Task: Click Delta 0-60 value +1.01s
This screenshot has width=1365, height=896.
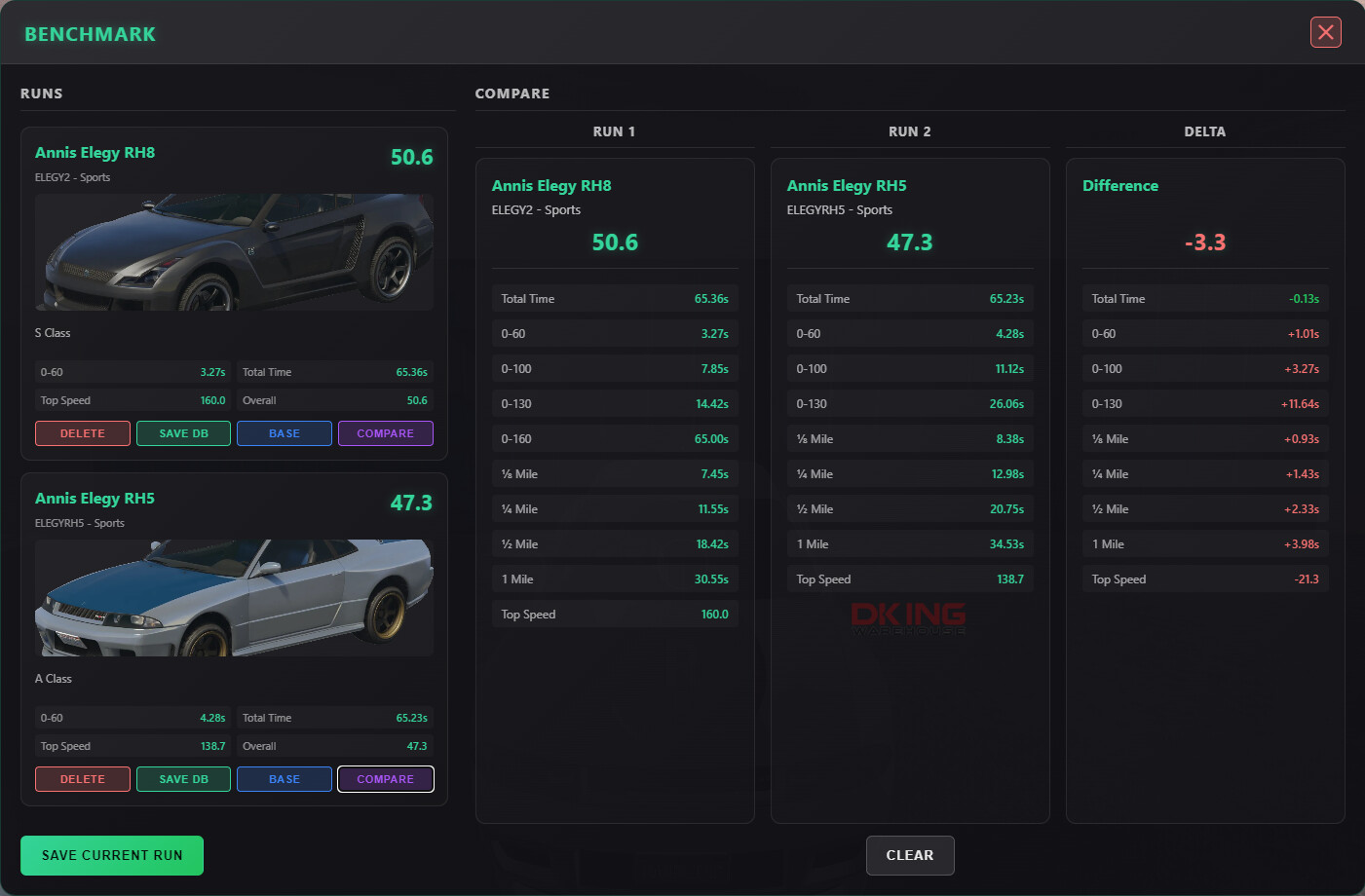Action: tap(1304, 334)
